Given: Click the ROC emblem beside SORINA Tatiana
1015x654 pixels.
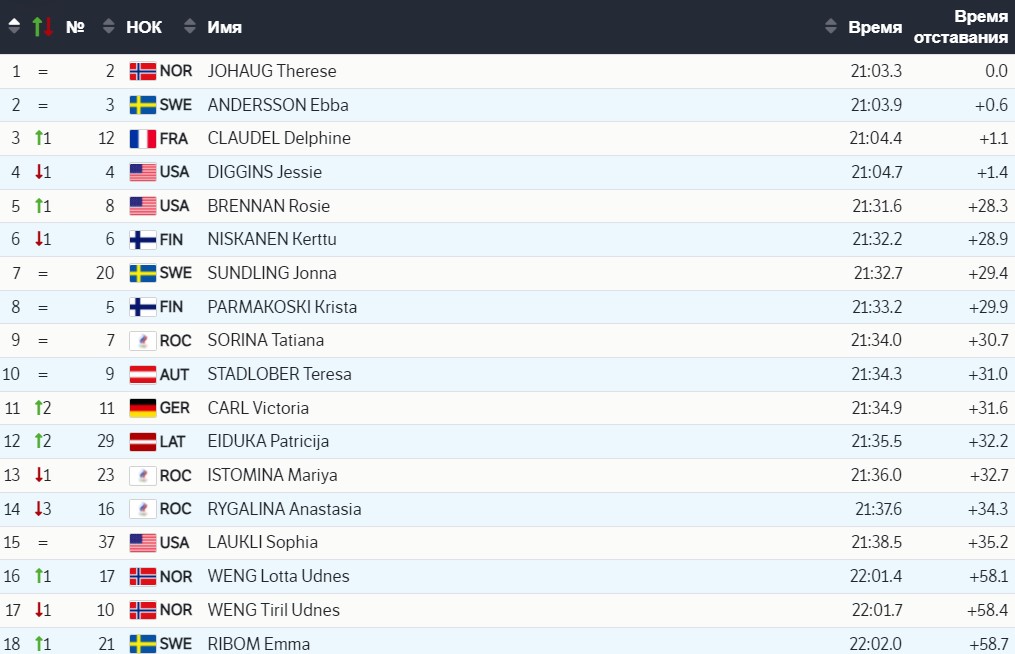Looking at the screenshot, I should 143,341.
